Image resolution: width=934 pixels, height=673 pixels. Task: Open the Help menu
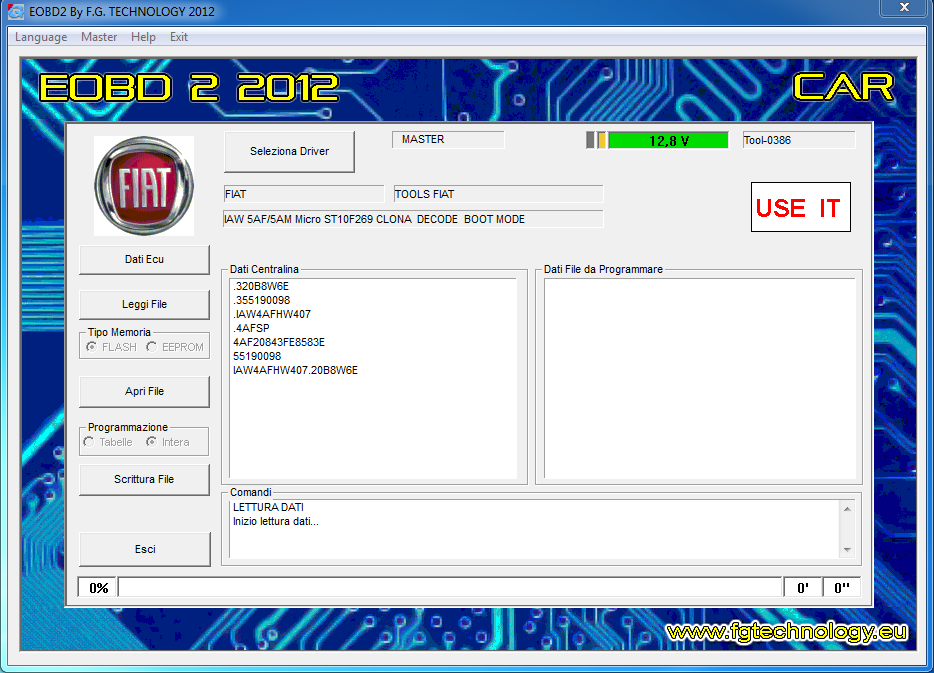tap(143, 37)
